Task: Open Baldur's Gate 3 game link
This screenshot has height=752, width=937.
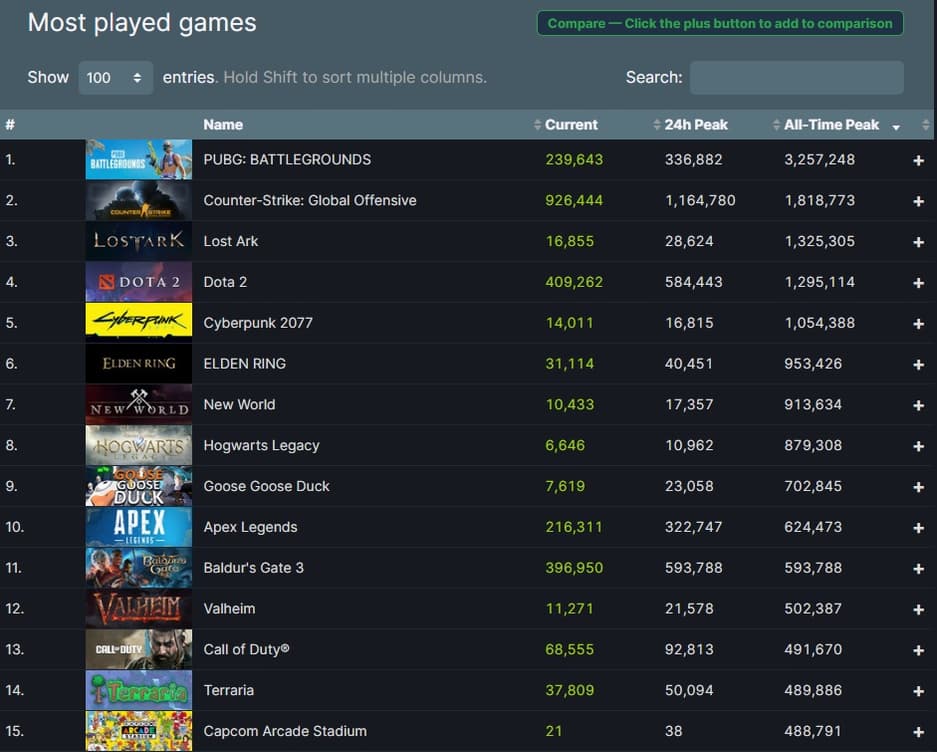Action: (253, 568)
